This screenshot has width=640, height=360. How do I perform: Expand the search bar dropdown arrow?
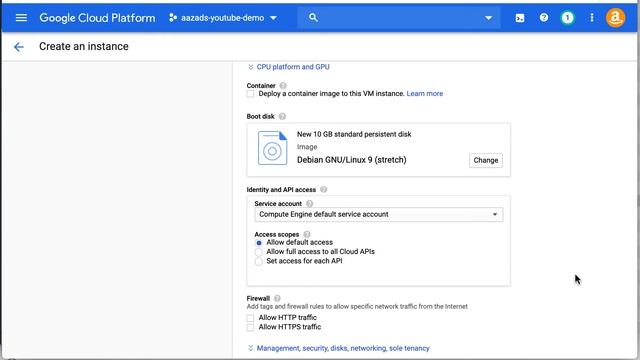click(488, 18)
